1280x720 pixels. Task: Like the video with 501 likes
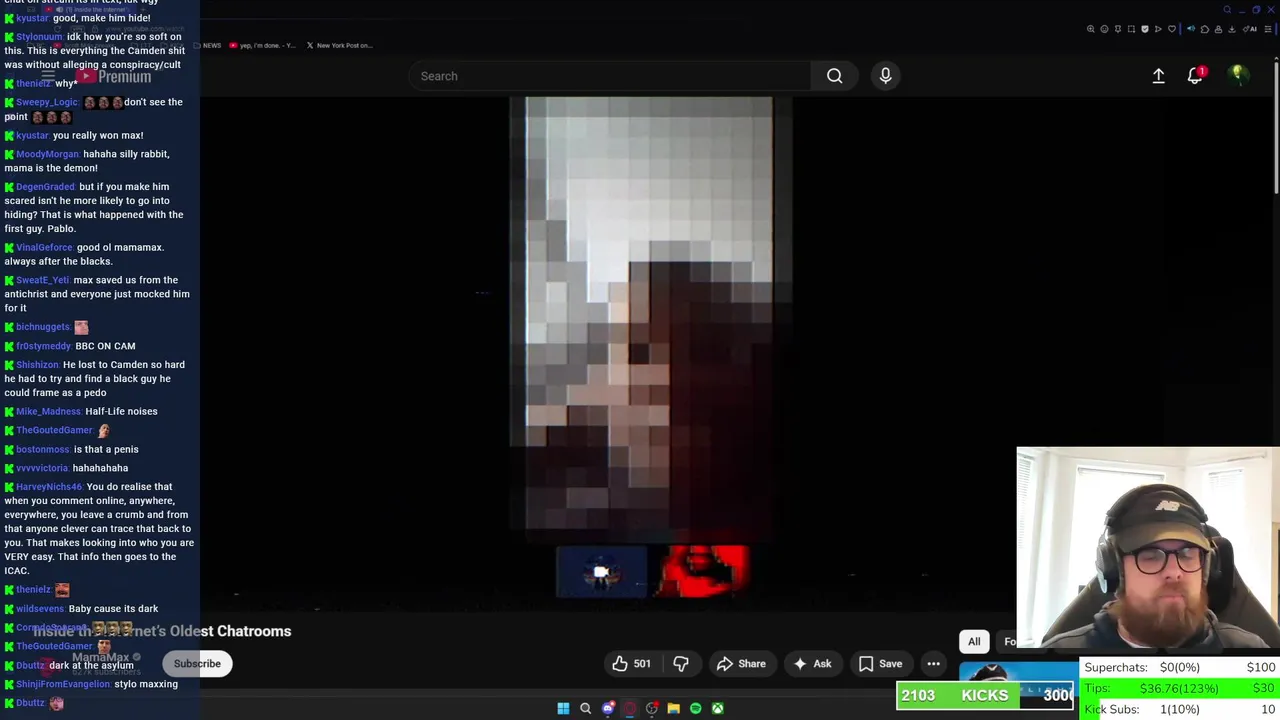[x=631, y=664]
